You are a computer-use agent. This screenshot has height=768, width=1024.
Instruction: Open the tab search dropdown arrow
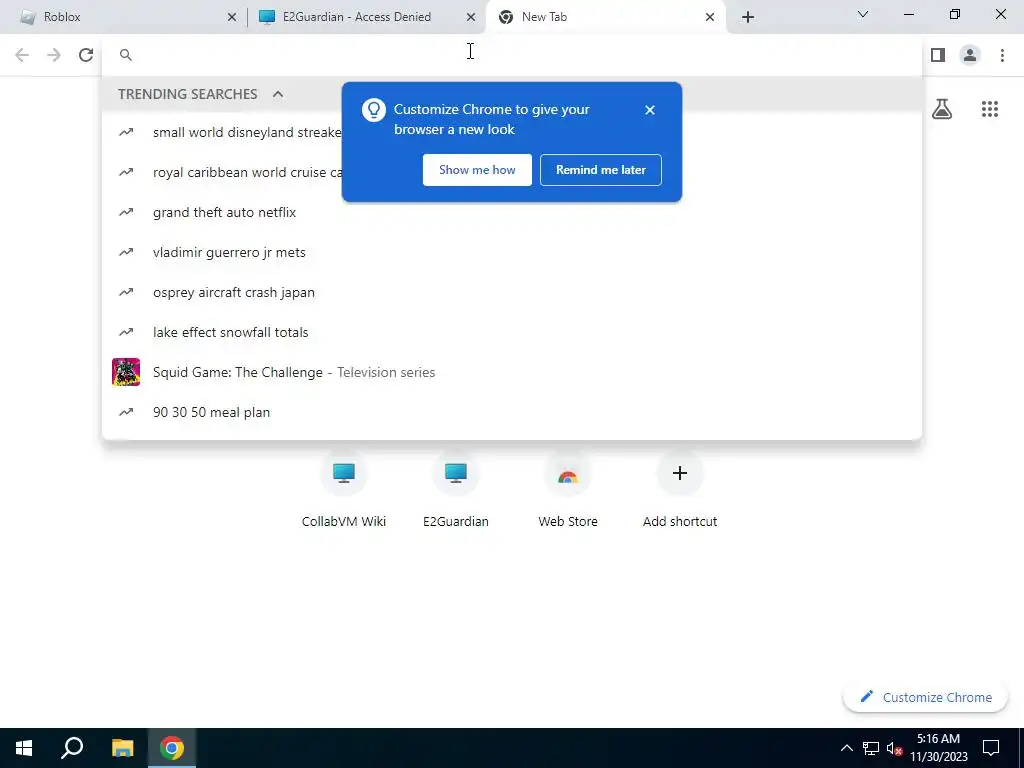[863, 14]
